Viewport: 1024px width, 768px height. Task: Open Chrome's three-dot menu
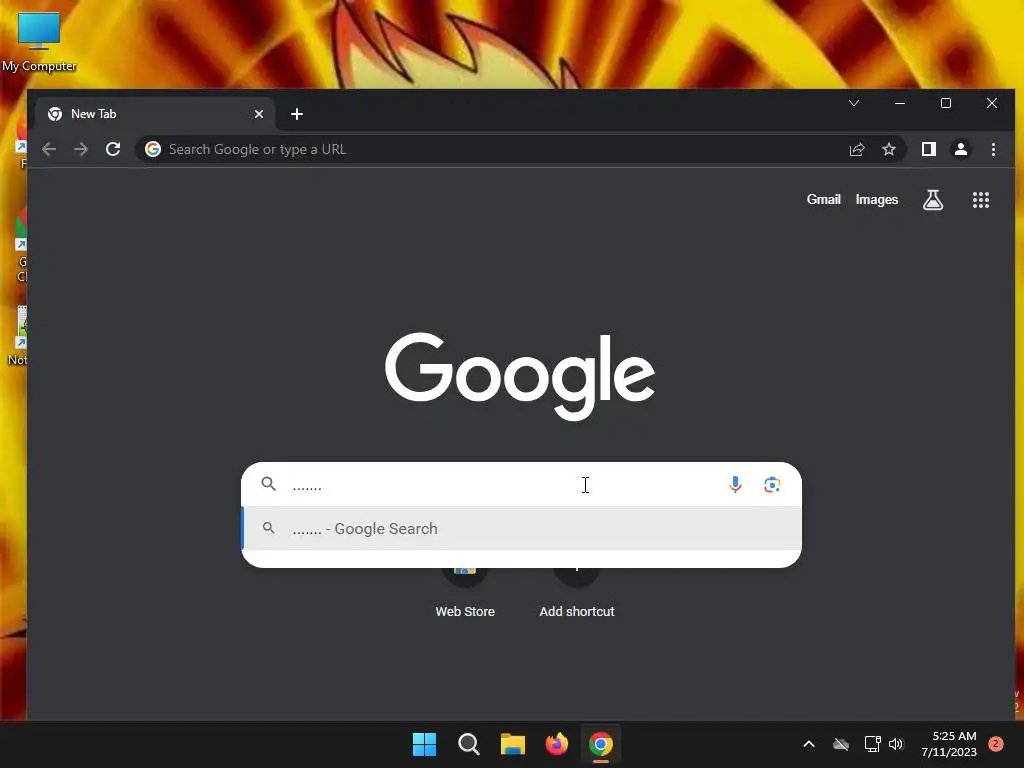coord(993,149)
